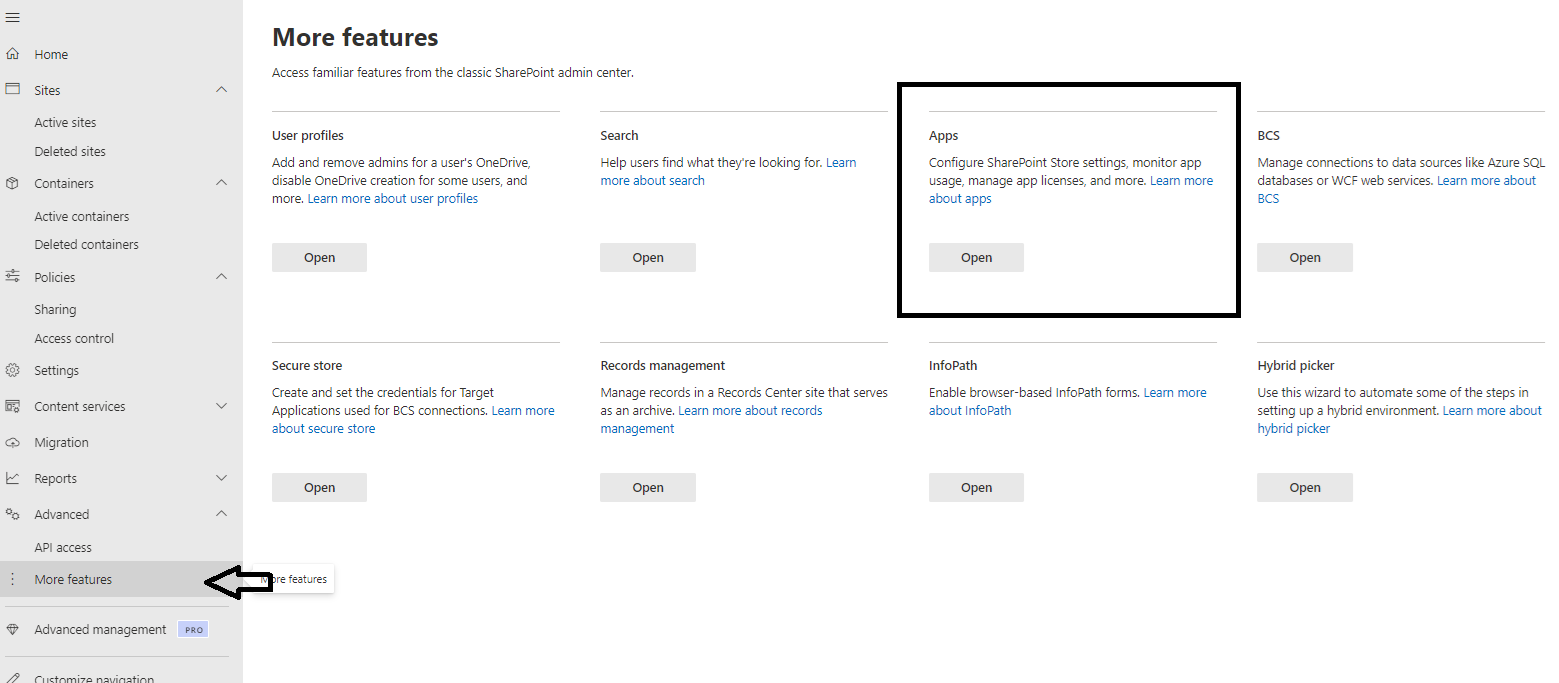Screen dimensions: 1559x683
Task: Click the Records management card title
Action: pos(663,365)
